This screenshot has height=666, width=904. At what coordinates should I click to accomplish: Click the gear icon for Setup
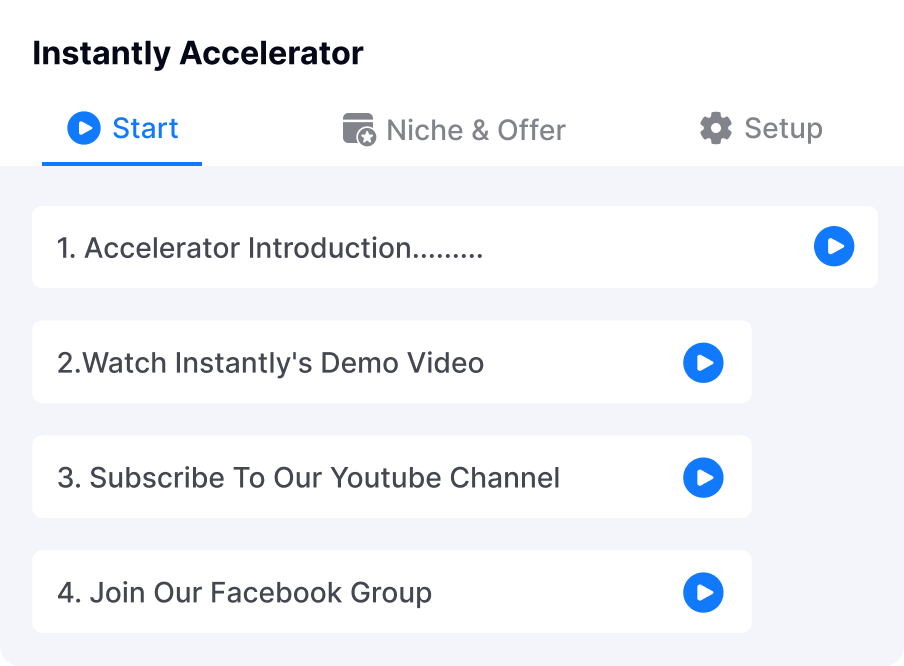[715, 127]
